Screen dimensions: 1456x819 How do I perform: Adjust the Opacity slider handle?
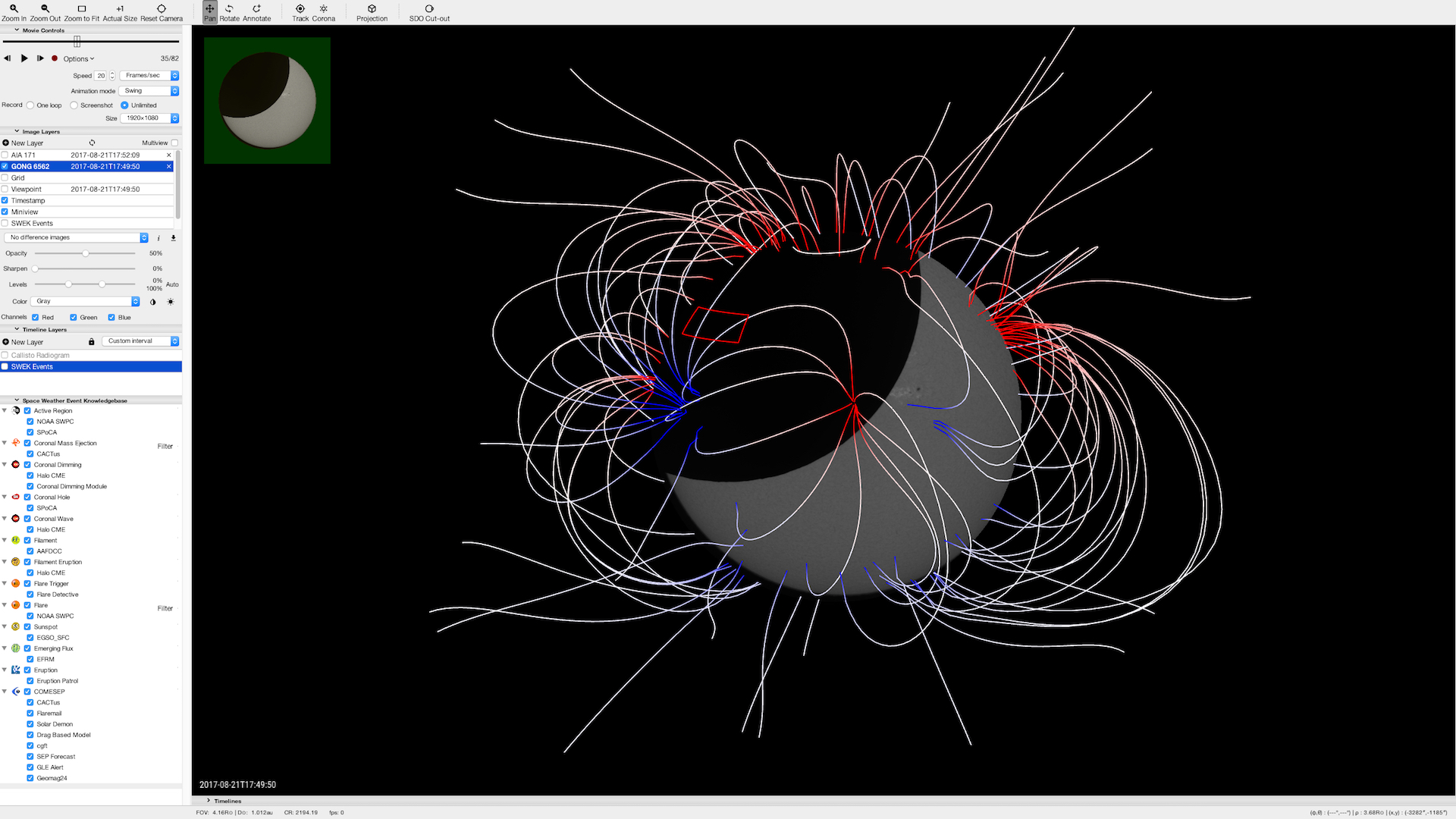point(86,253)
